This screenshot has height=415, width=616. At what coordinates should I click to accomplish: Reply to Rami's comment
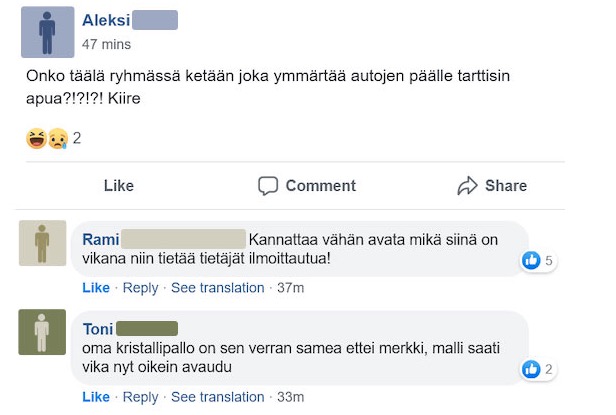[140, 288]
